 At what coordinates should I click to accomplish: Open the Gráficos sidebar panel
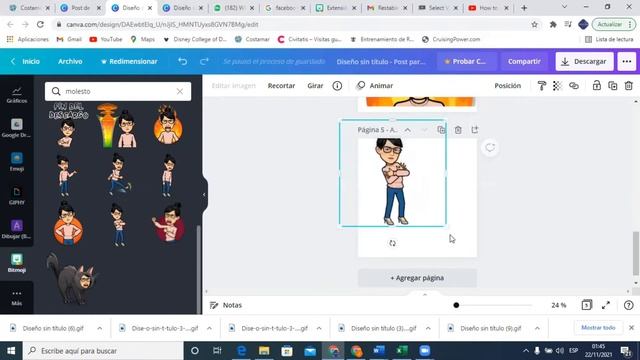tap(17, 95)
